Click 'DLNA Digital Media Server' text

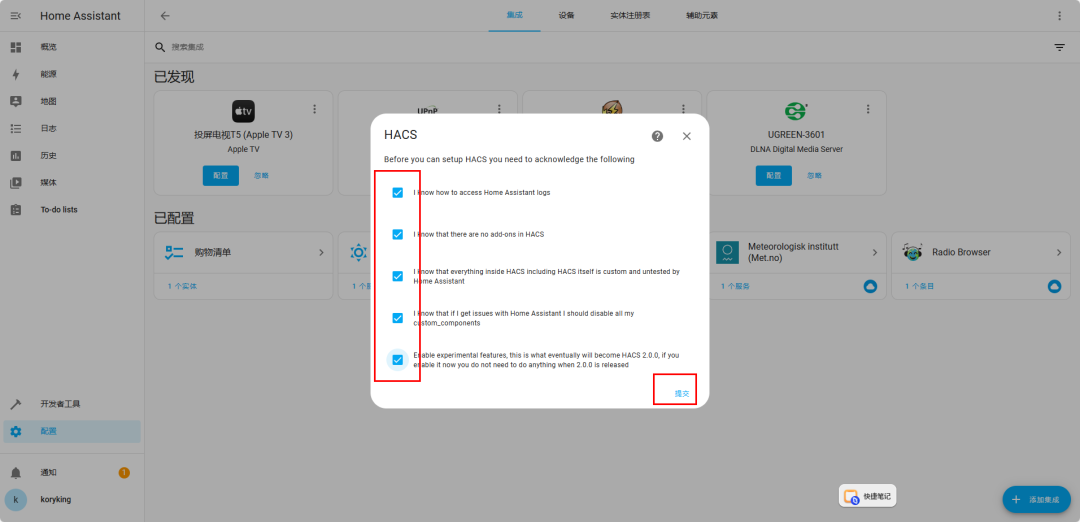(x=796, y=149)
